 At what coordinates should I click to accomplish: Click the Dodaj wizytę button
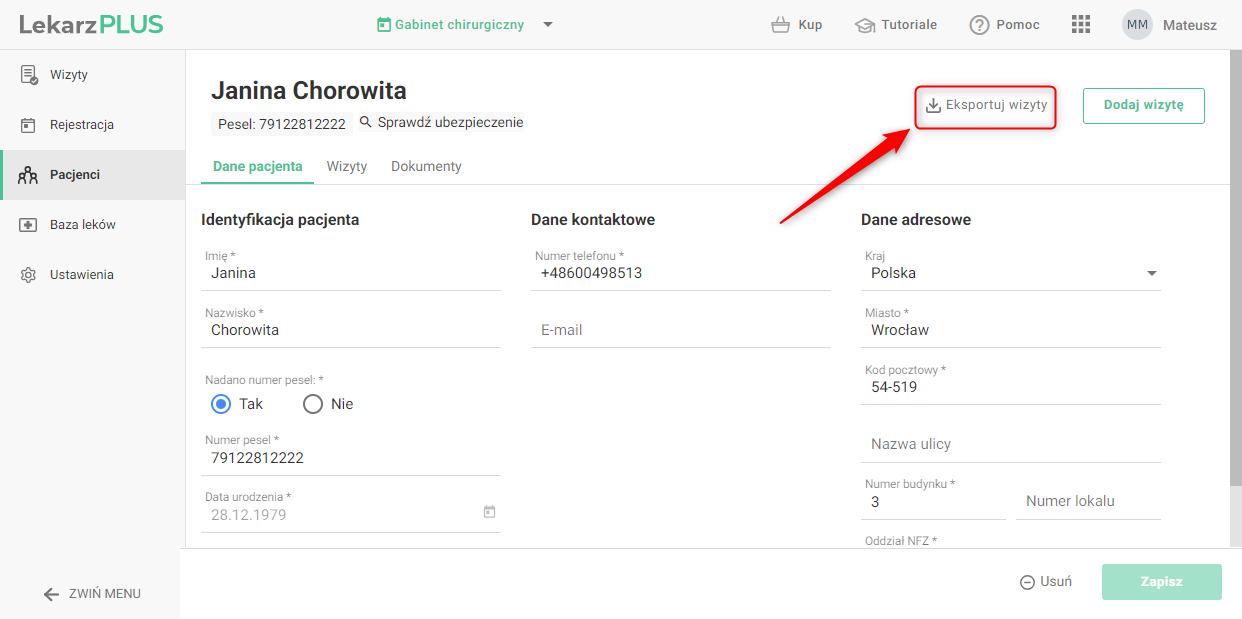pyautogui.click(x=1143, y=105)
